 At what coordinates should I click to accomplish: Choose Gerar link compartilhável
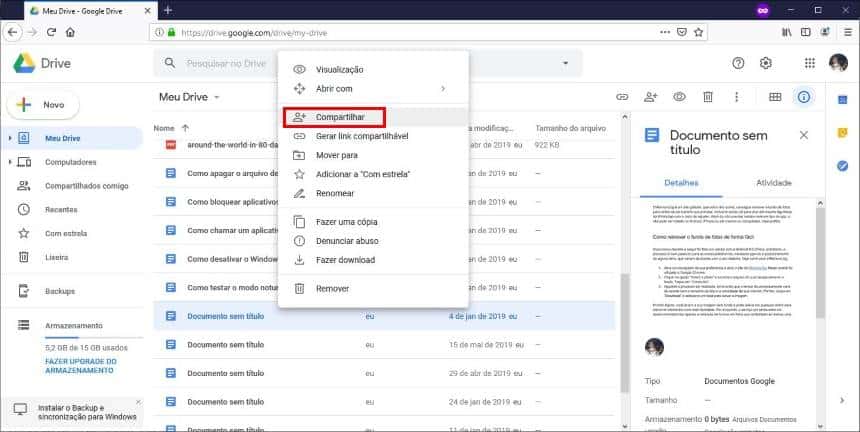[x=373, y=136]
